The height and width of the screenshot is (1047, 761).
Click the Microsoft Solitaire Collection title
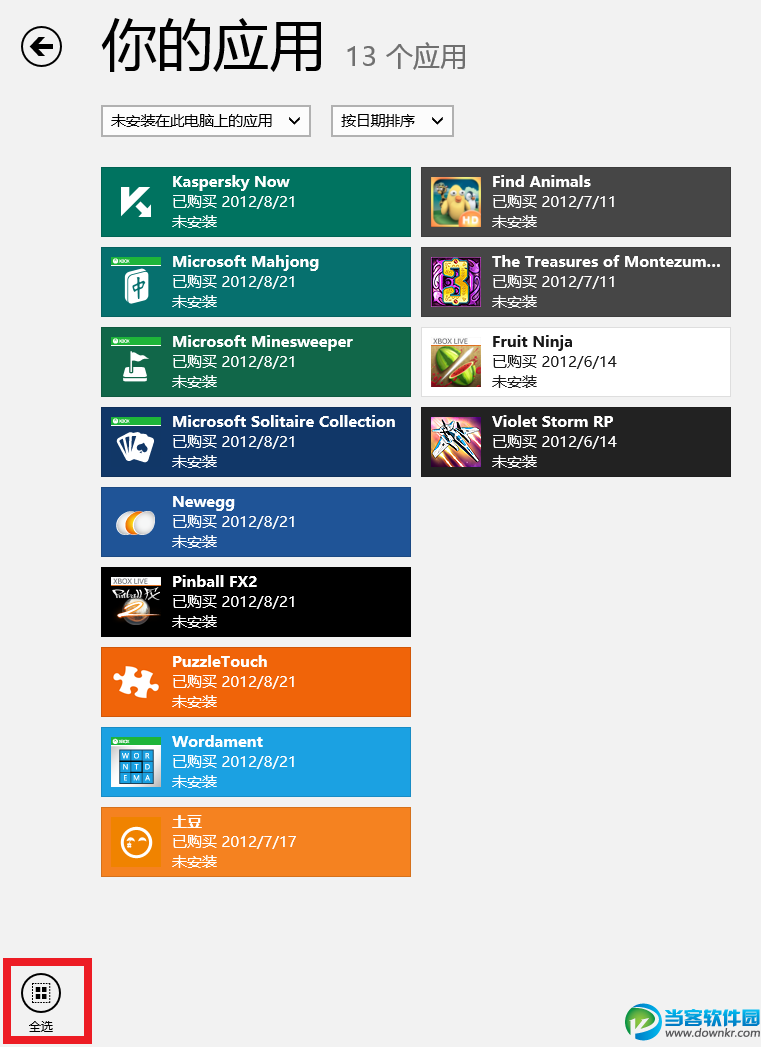click(284, 422)
